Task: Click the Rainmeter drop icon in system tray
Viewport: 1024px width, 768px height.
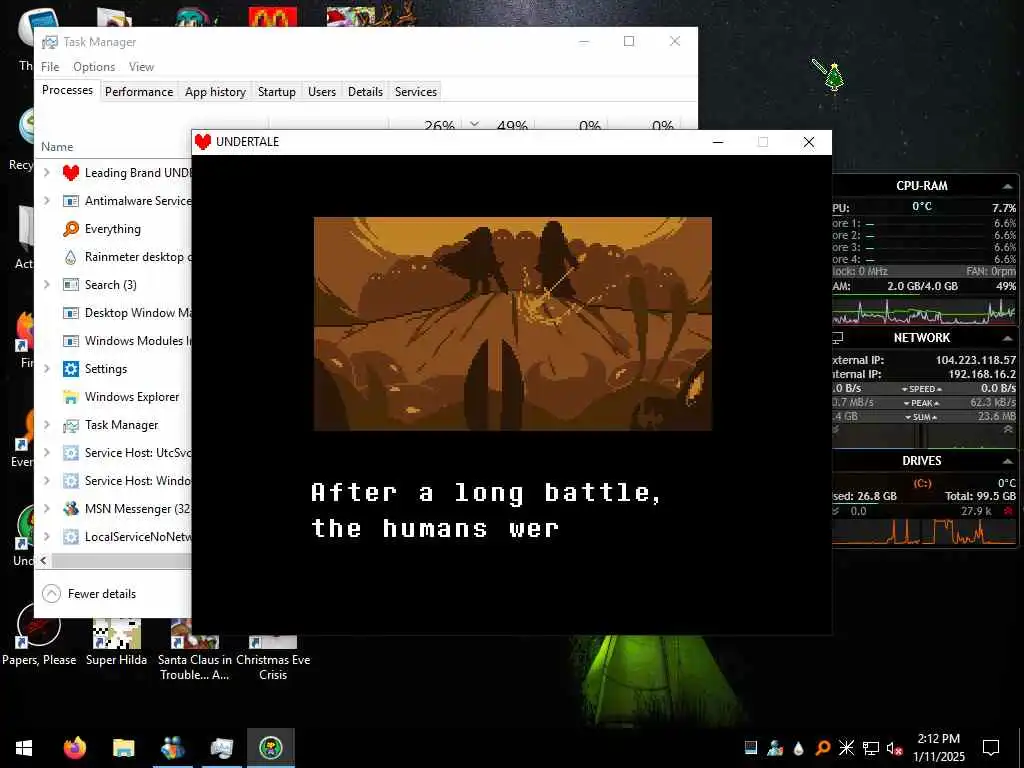Action: (x=798, y=748)
